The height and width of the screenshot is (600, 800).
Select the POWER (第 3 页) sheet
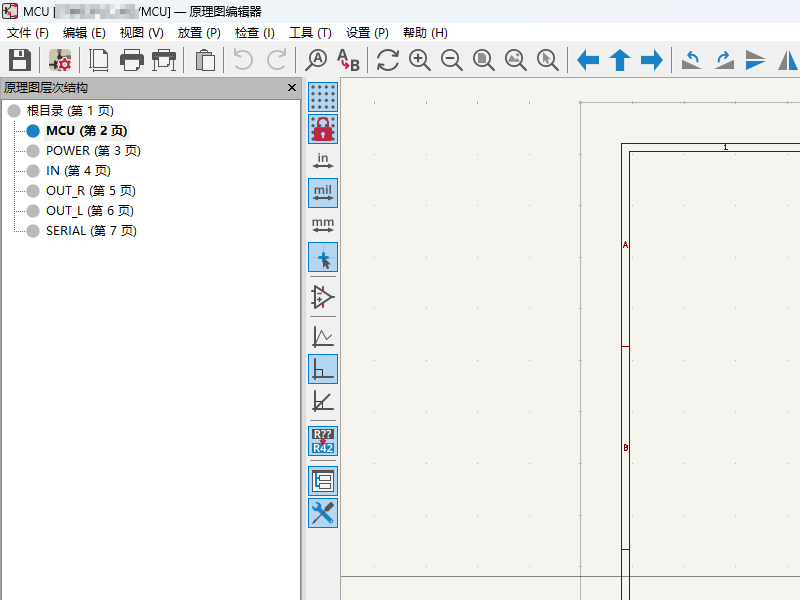93,151
